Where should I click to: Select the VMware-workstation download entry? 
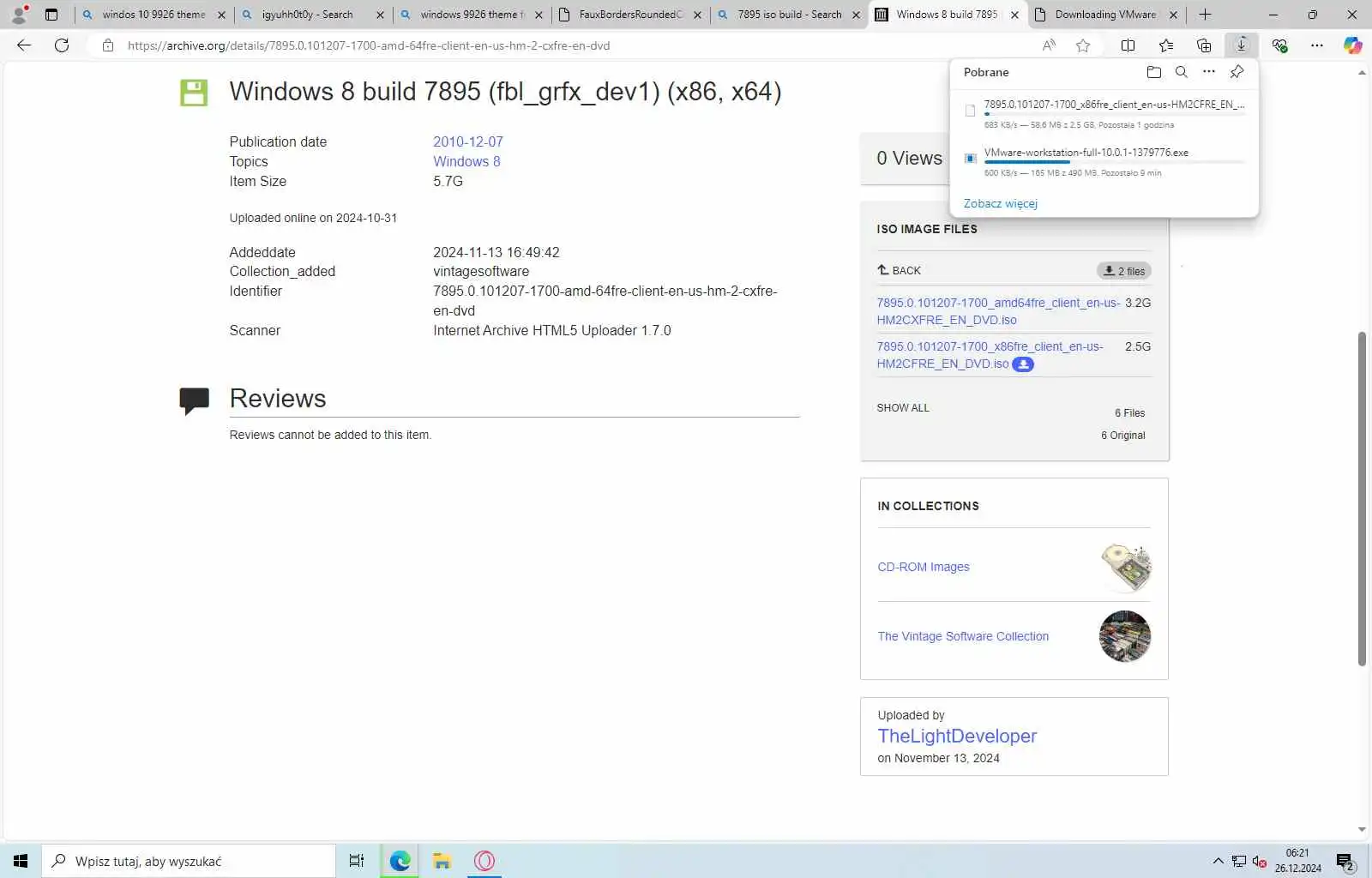click(x=1104, y=161)
